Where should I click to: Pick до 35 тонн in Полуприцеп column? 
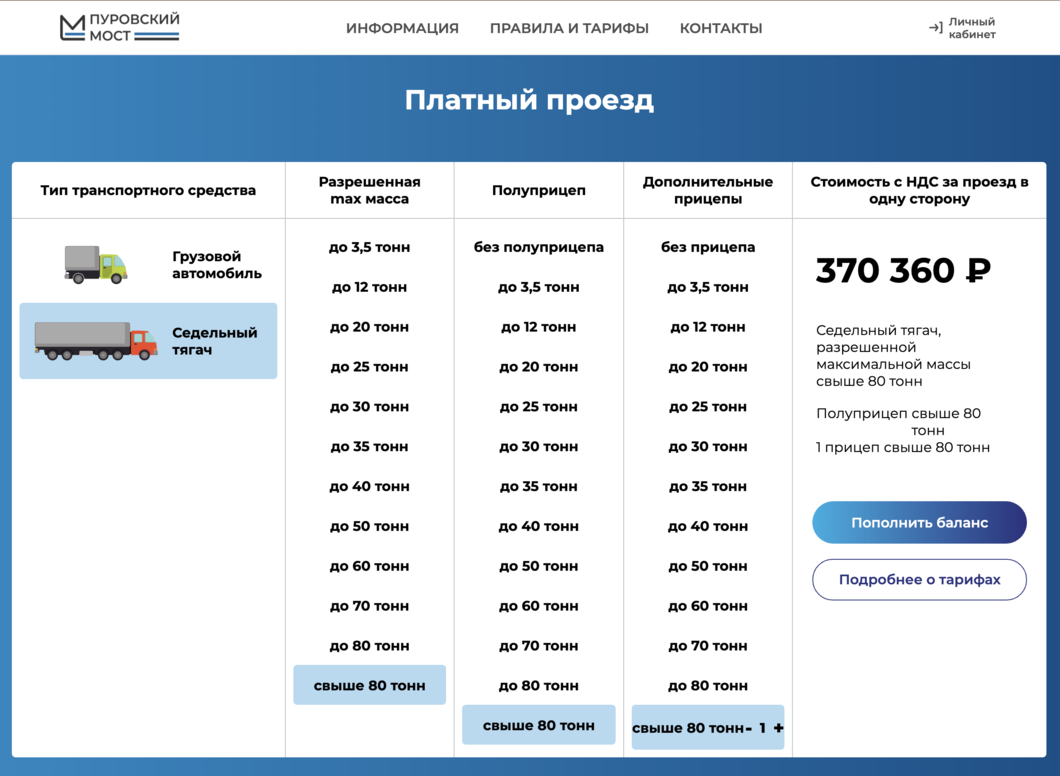point(539,487)
